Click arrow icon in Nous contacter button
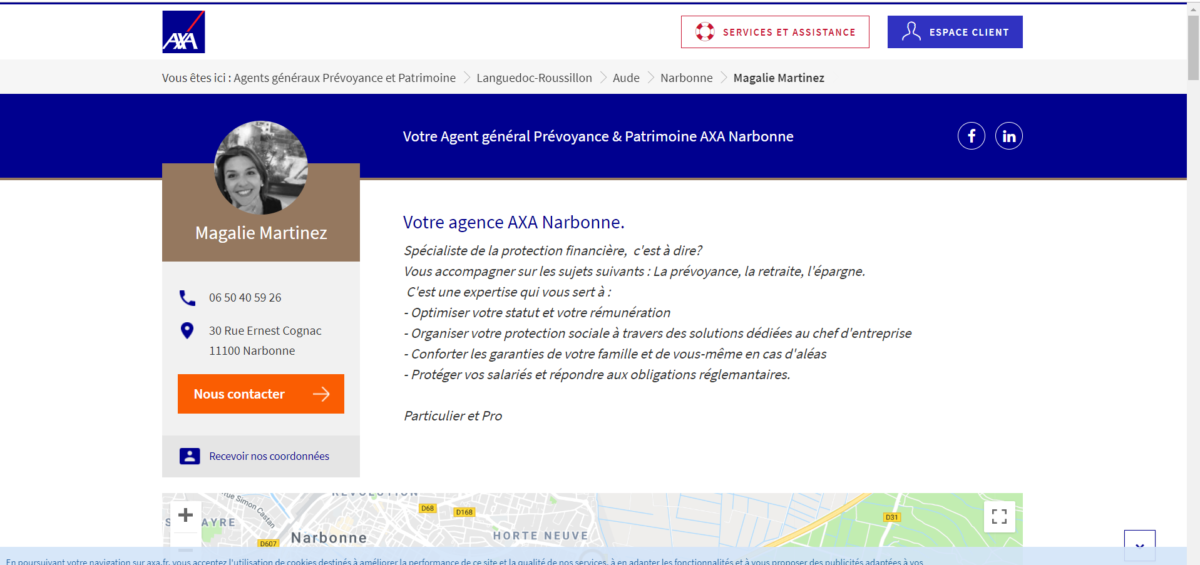The image size is (1200, 565). [x=321, y=394]
